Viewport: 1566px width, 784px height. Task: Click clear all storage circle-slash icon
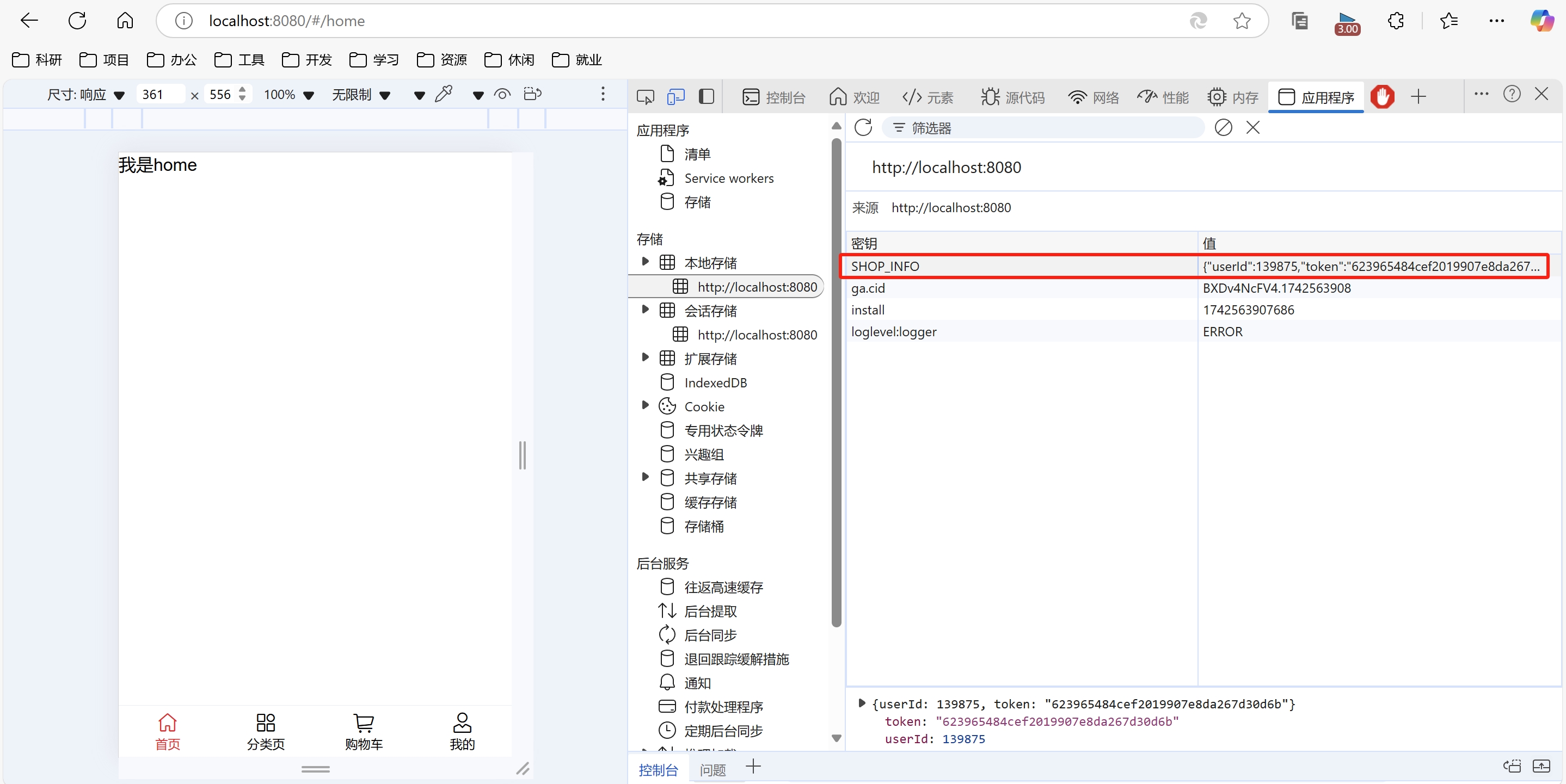point(1223,128)
